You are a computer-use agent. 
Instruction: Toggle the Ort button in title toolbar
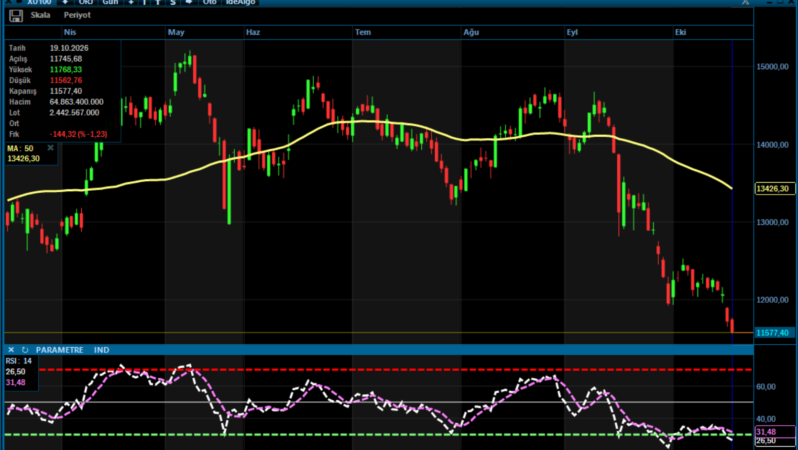pyautogui.click(x=86, y=2)
